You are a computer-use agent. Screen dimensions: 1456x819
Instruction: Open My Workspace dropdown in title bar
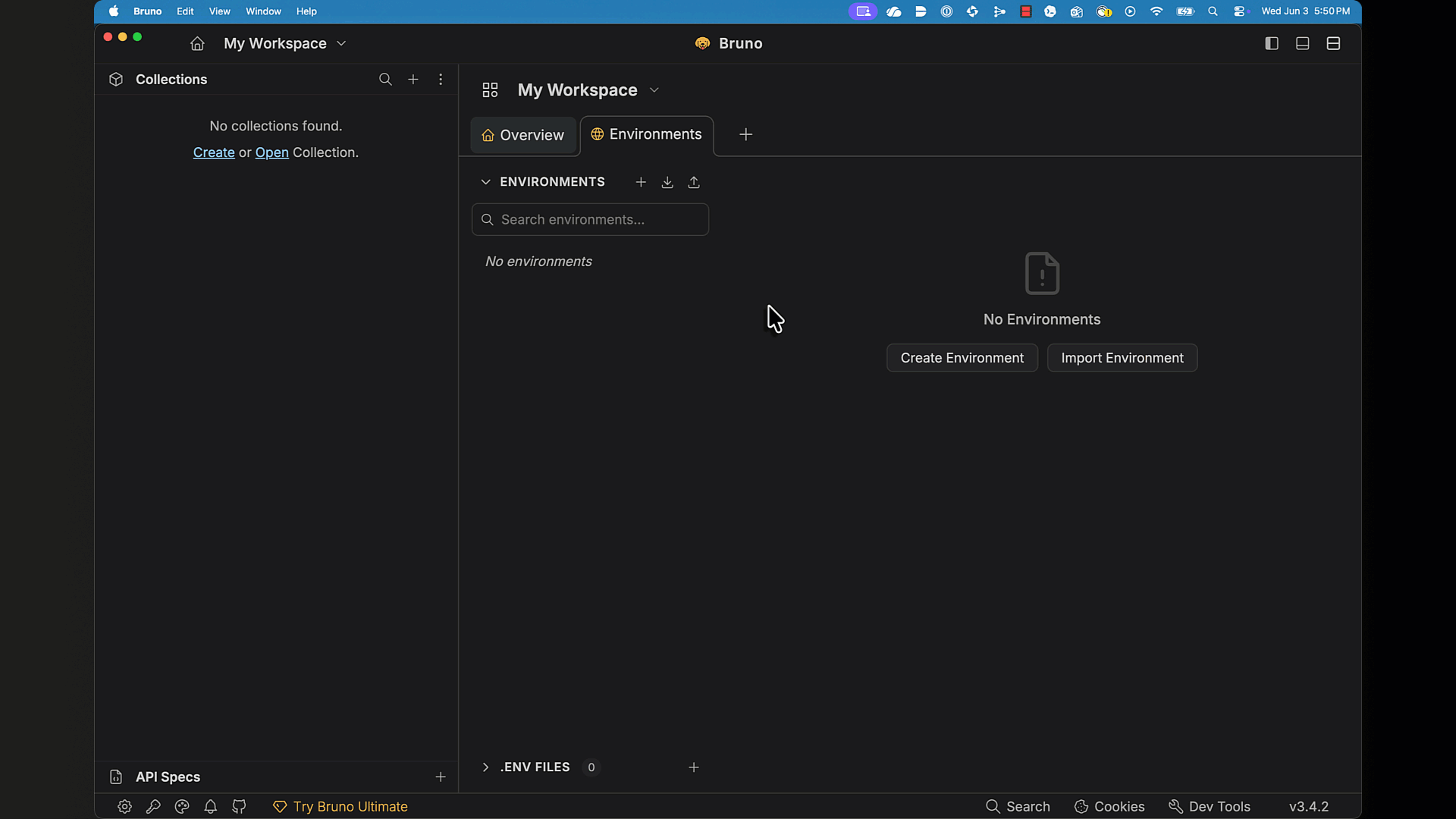pos(285,44)
